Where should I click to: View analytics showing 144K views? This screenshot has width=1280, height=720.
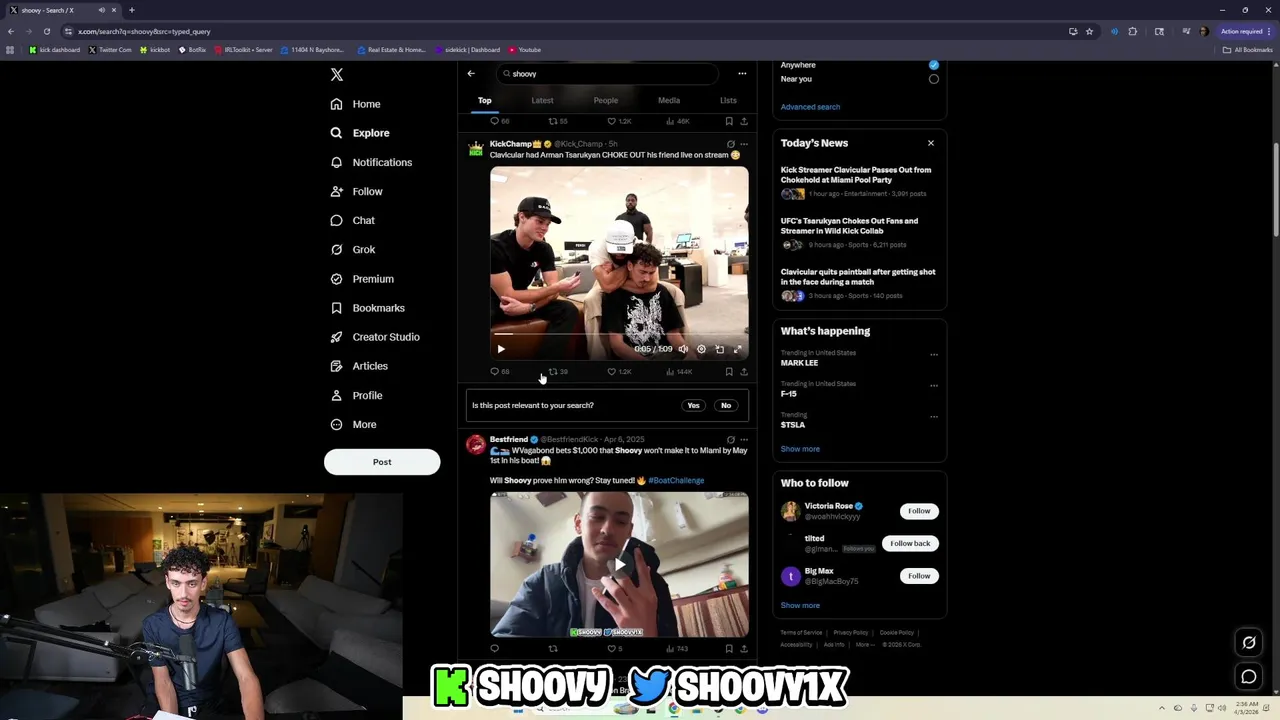click(679, 372)
